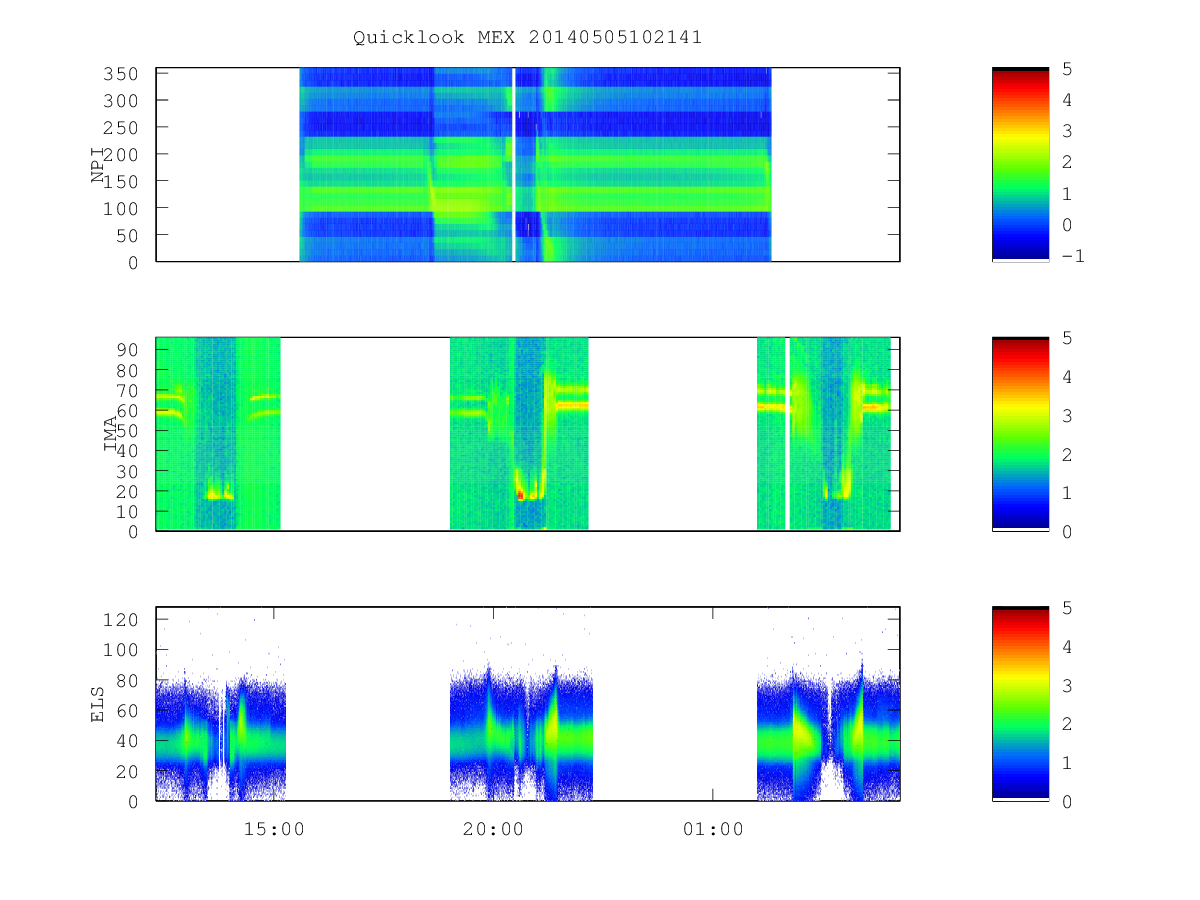Click the middle IMA data segment near 20:00

point(519,434)
